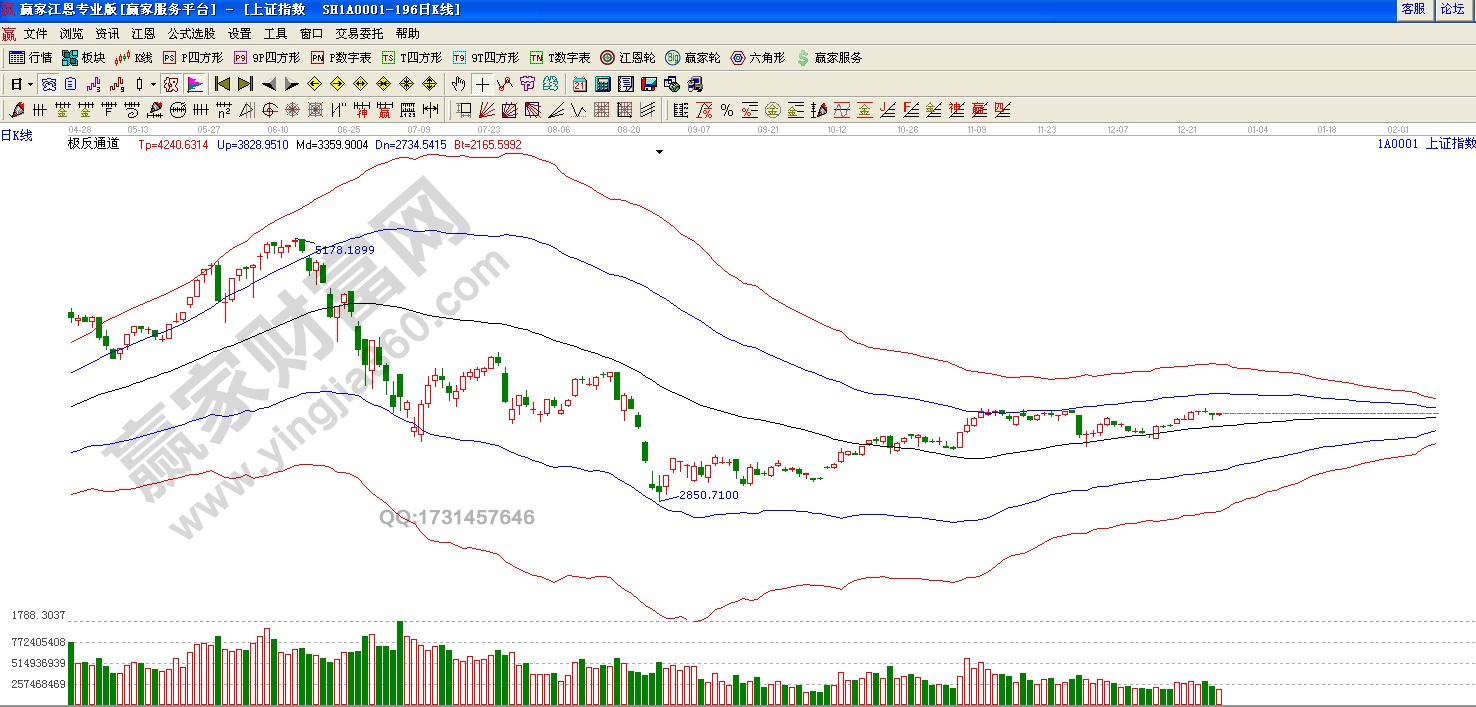
Task: Toggle the pink flag marker button
Action: click(x=194, y=84)
